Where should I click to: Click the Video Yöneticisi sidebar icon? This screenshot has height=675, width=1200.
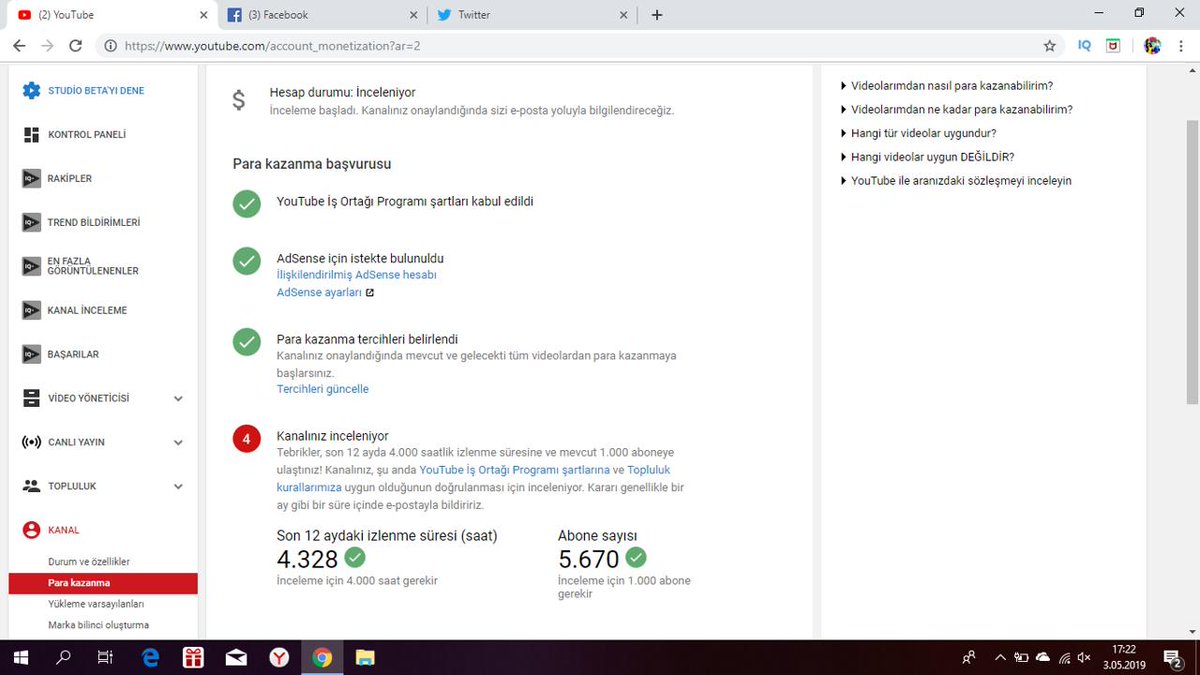tap(31, 398)
